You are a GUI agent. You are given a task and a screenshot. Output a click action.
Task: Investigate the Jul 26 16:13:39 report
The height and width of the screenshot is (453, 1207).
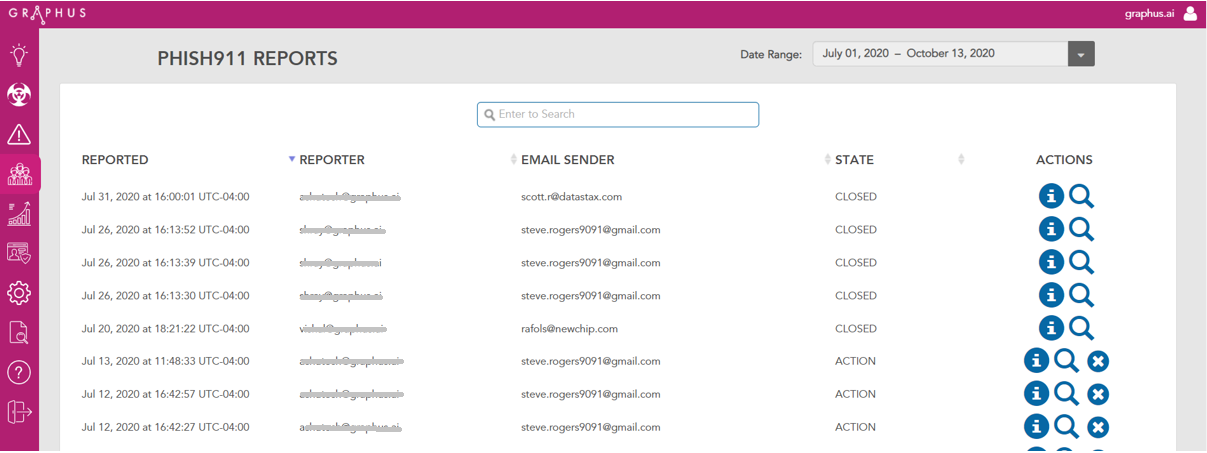click(1081, 262)
